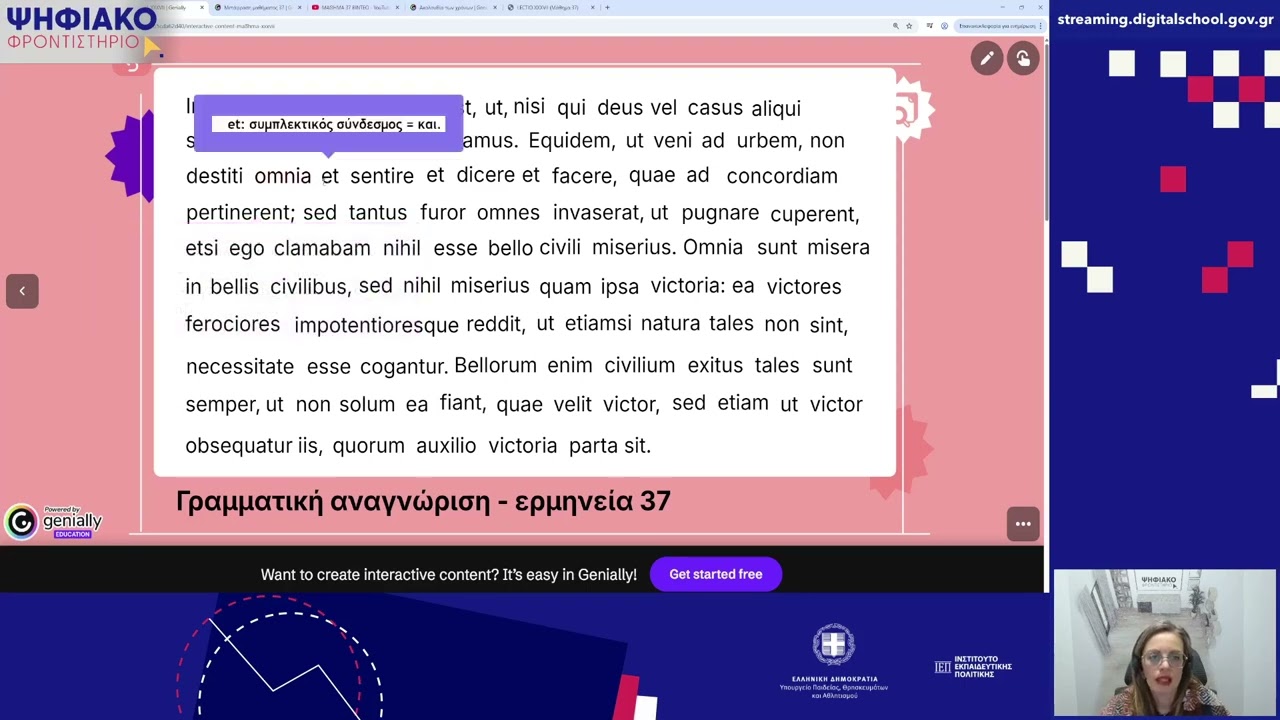Click Get started free button
The image size is (1280, 720).
[x=716, y=574]
